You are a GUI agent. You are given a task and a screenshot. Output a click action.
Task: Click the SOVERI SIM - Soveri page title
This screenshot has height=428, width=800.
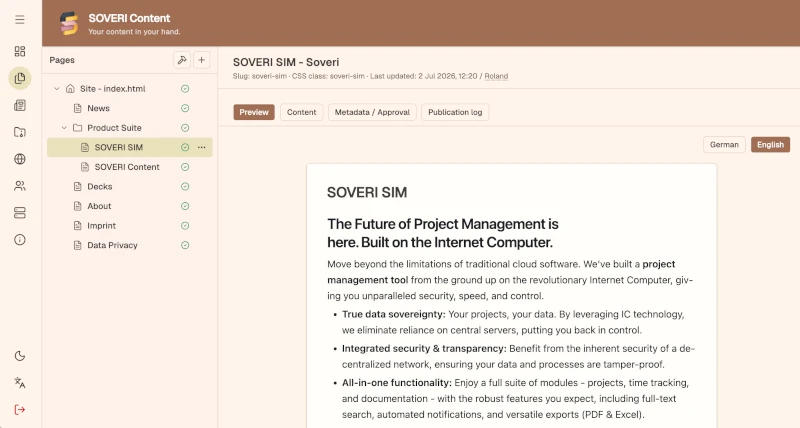(x=286, y=62)
